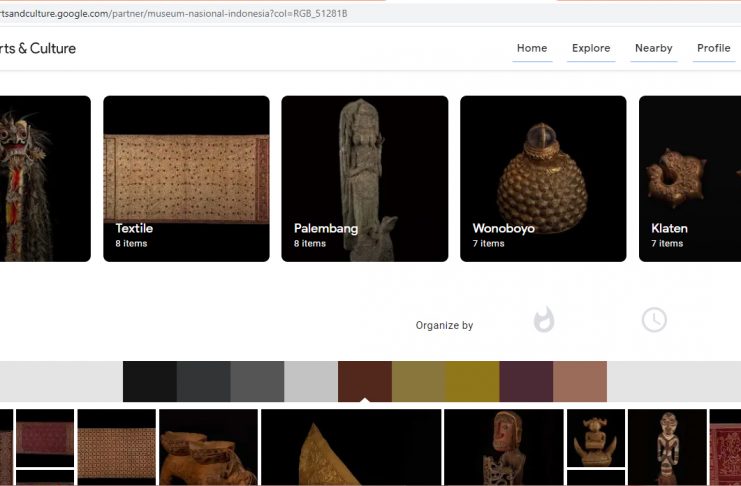Viewport: 741px width, 486px height.
Task: Sort items by popularity flame icon
Action: point(544,320)
